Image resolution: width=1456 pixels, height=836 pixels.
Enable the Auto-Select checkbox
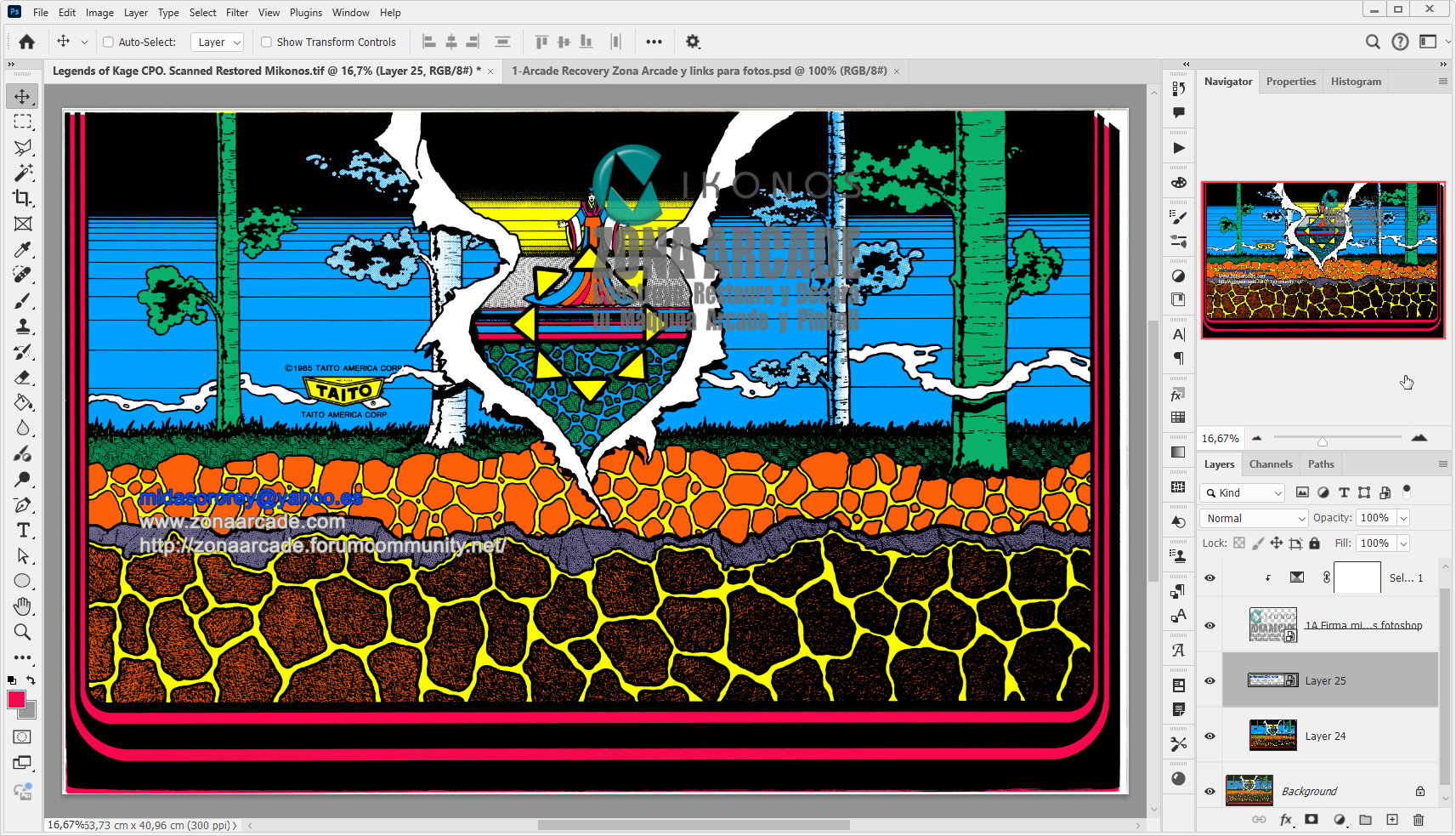(108, 41)
